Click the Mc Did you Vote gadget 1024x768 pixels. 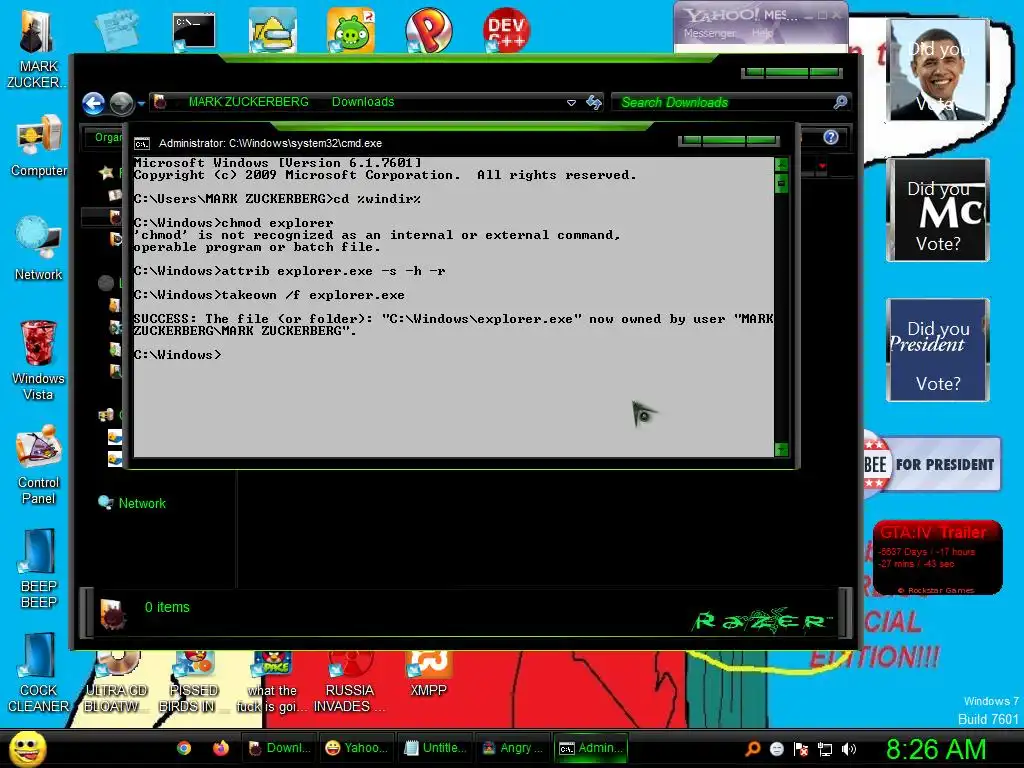pos(938,210)
